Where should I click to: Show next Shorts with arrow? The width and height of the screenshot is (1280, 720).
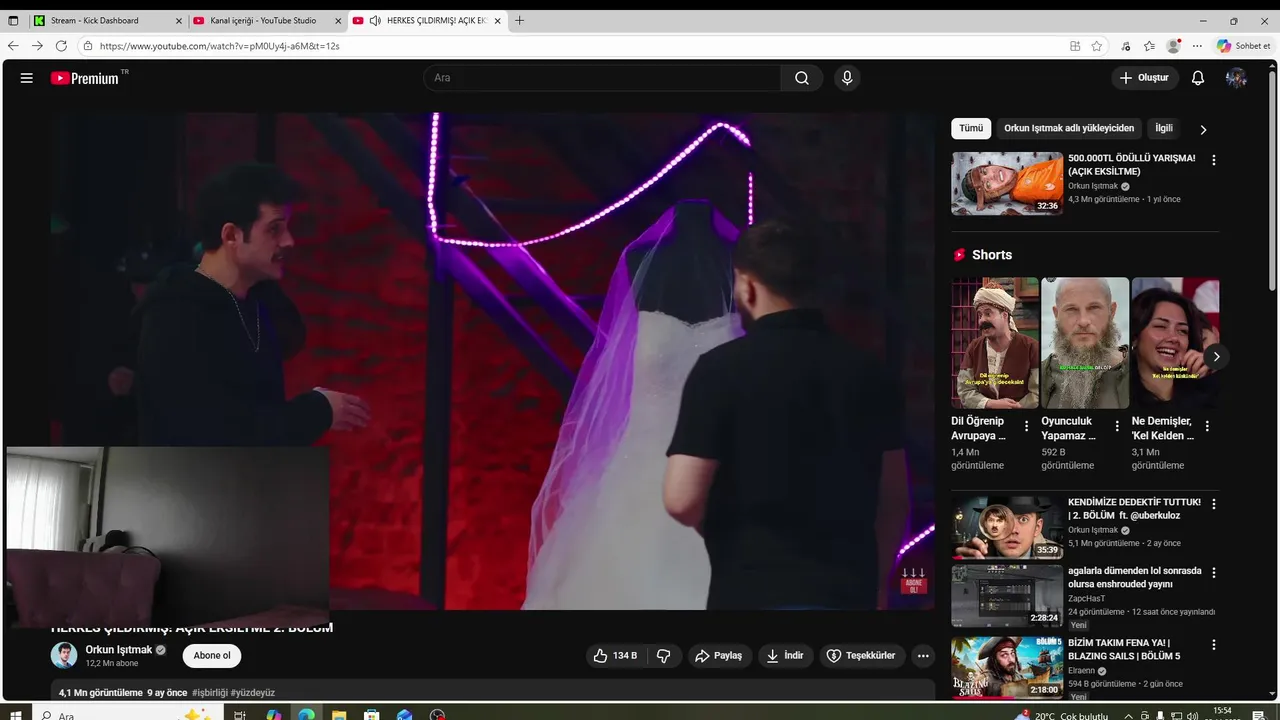[1216, 356]
